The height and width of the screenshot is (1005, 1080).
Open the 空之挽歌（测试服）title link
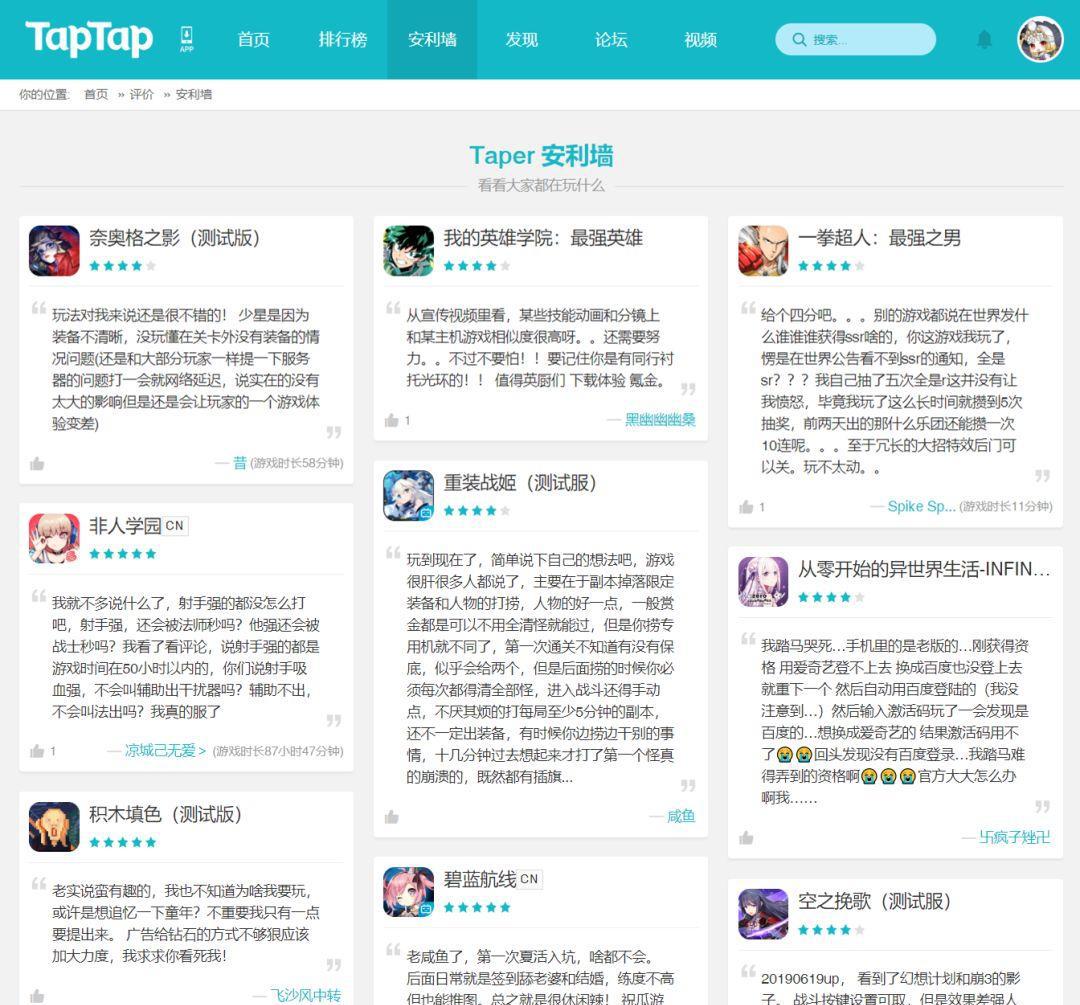pyautogui.click(x=875, y=901)
